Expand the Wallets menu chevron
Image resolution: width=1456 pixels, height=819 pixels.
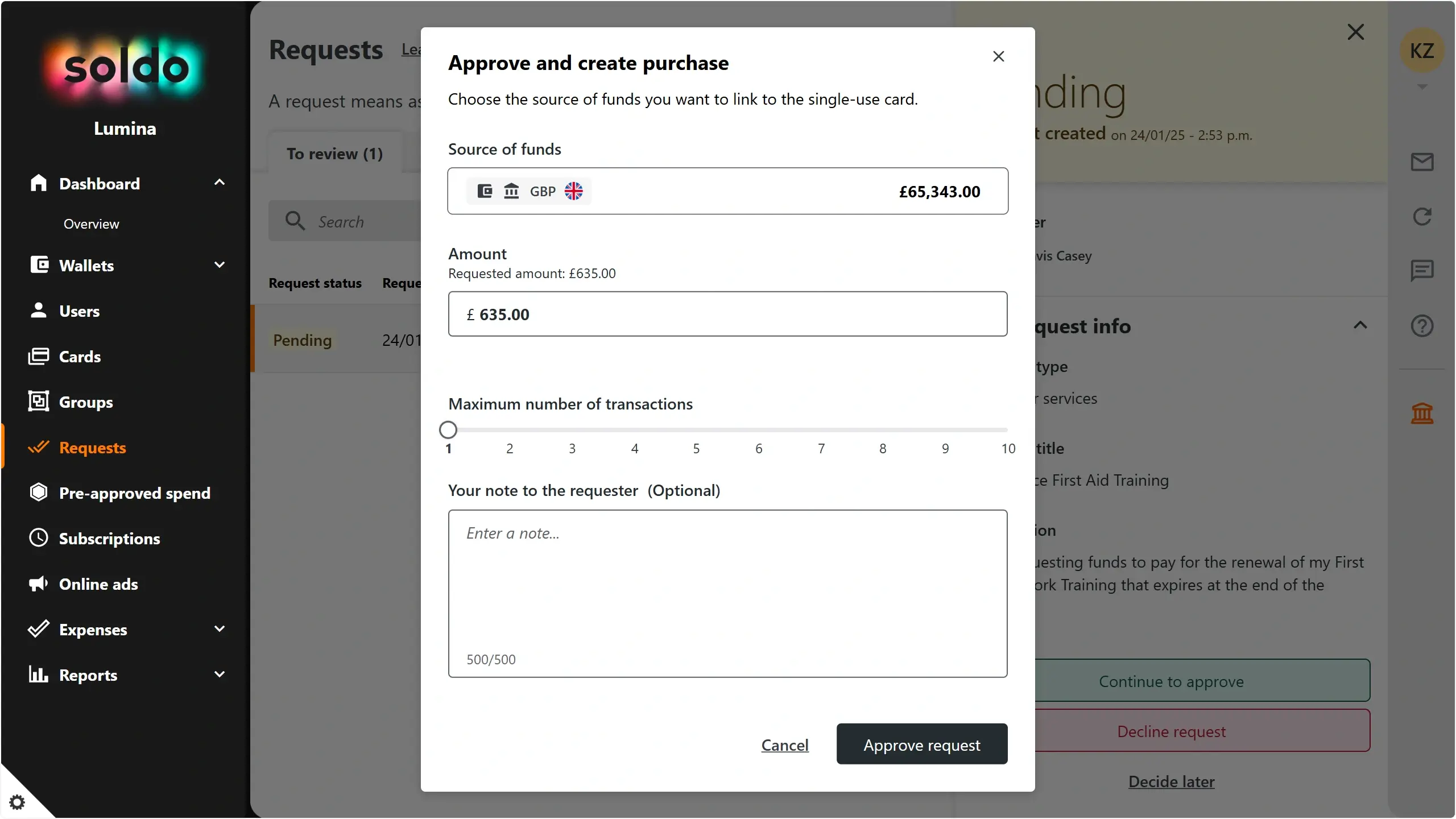[220, 265]
